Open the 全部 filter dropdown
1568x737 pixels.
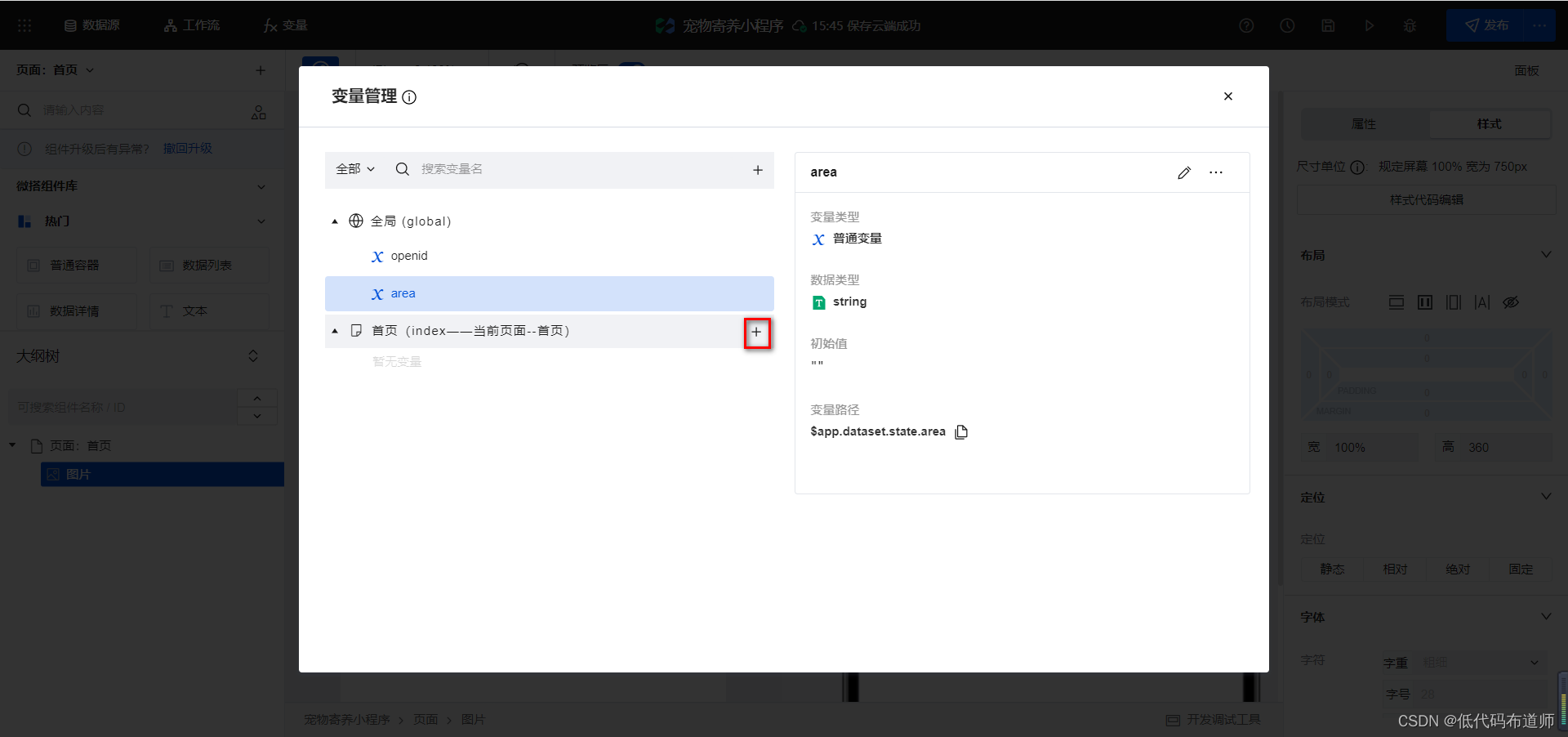(x=355, y=169)
